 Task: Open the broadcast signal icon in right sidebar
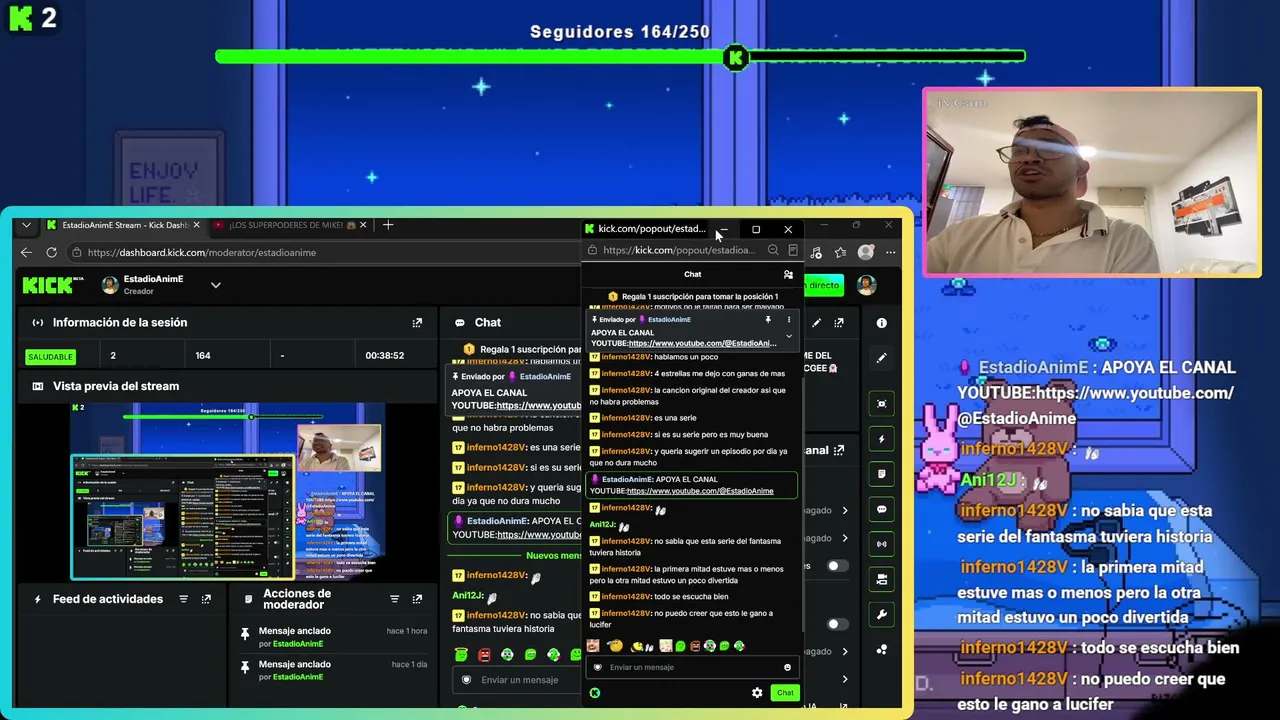coord(881,544)
